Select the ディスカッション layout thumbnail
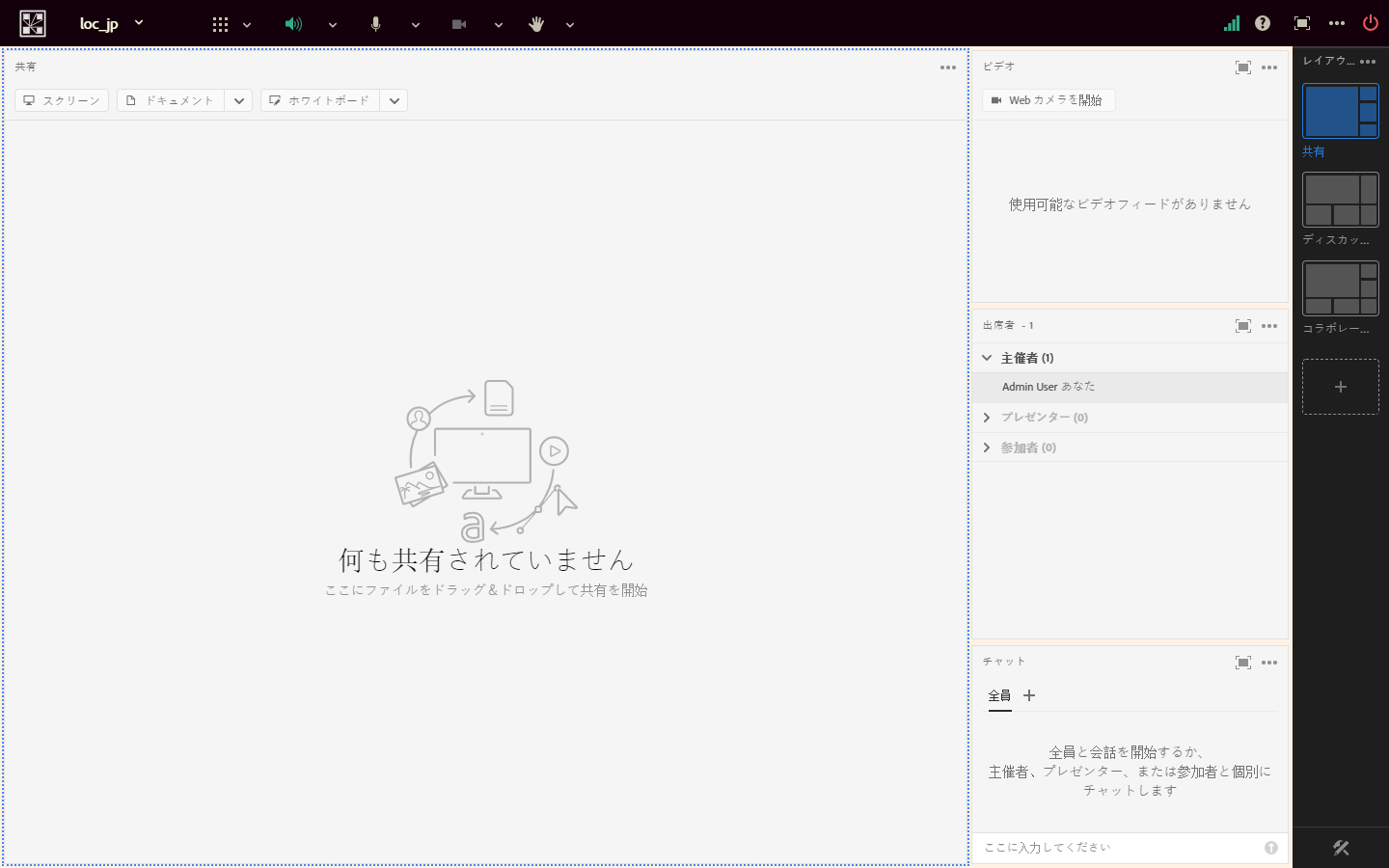This screenshot has height=868, width=1389. (1341, 200)
